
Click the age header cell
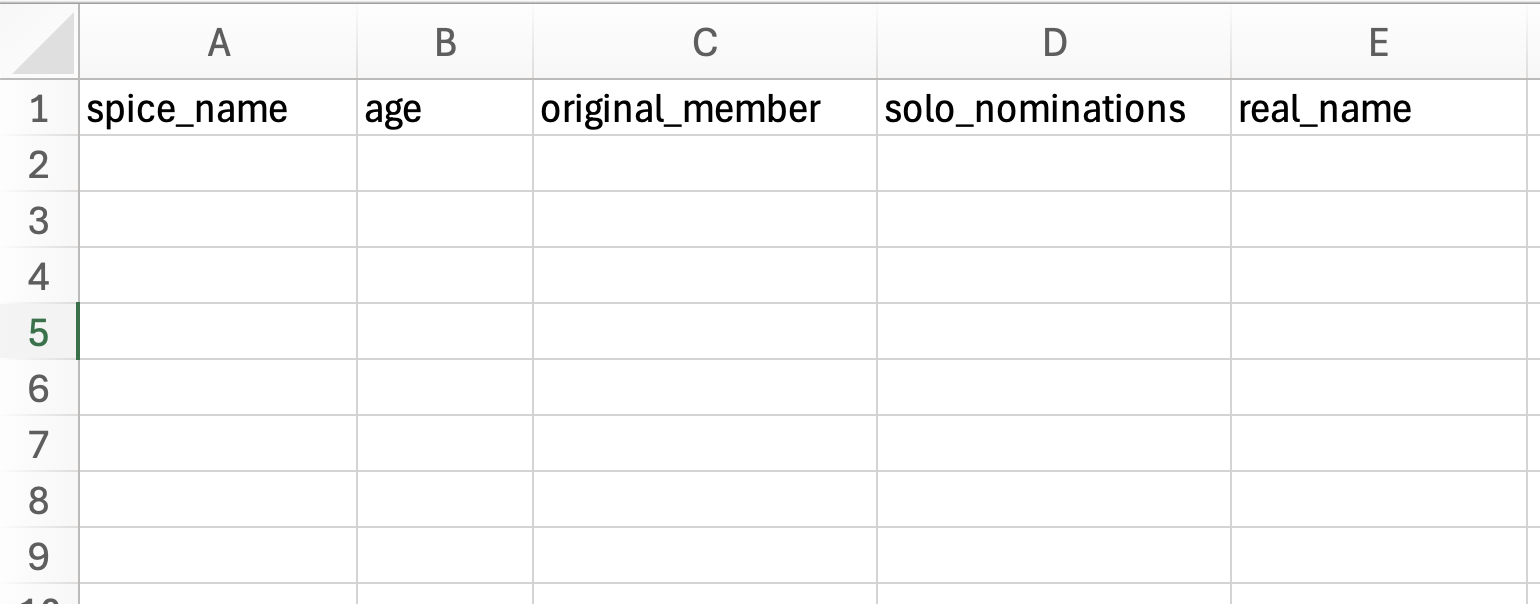click(x=445, y=108)
